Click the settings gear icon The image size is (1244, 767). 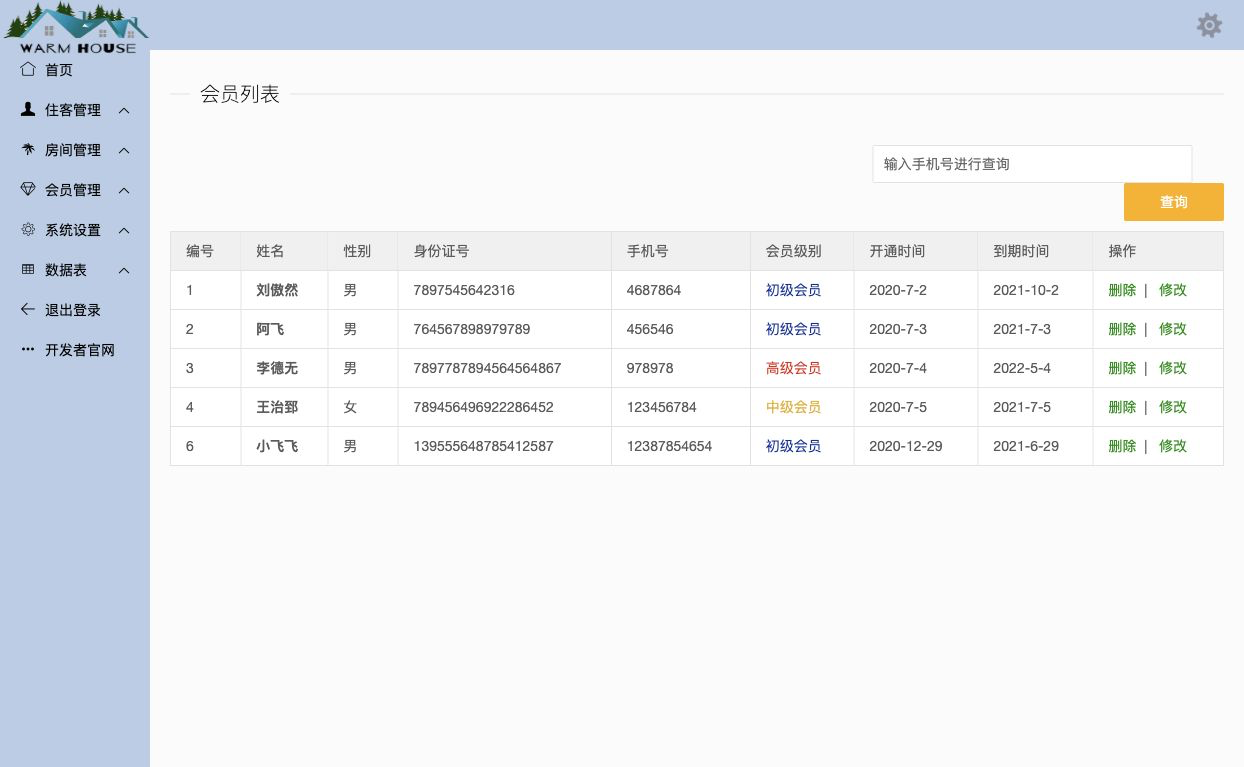click(x=1209, y=25)
